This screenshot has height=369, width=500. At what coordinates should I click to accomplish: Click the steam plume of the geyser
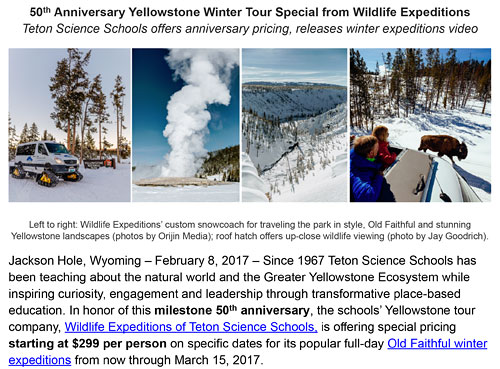point(195,110)
